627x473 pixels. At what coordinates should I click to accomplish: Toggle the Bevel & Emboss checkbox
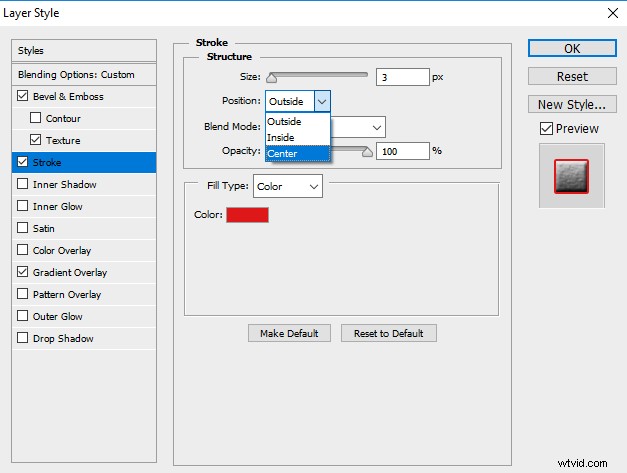(23, 96)
